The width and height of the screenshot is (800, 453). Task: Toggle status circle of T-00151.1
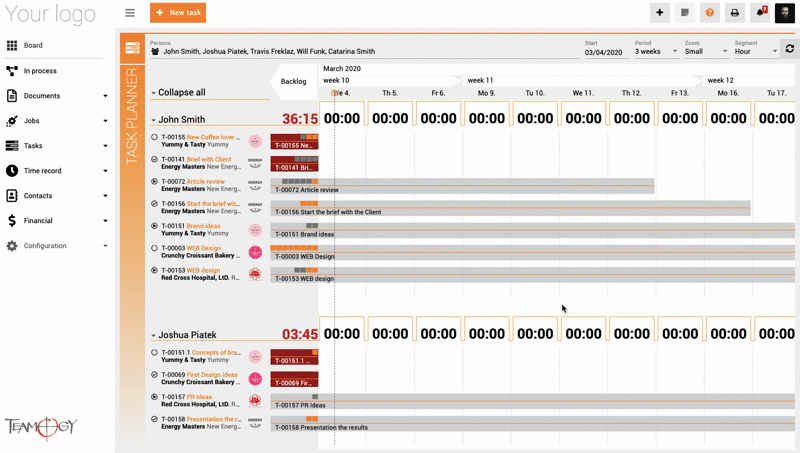[x=154, y=352]
